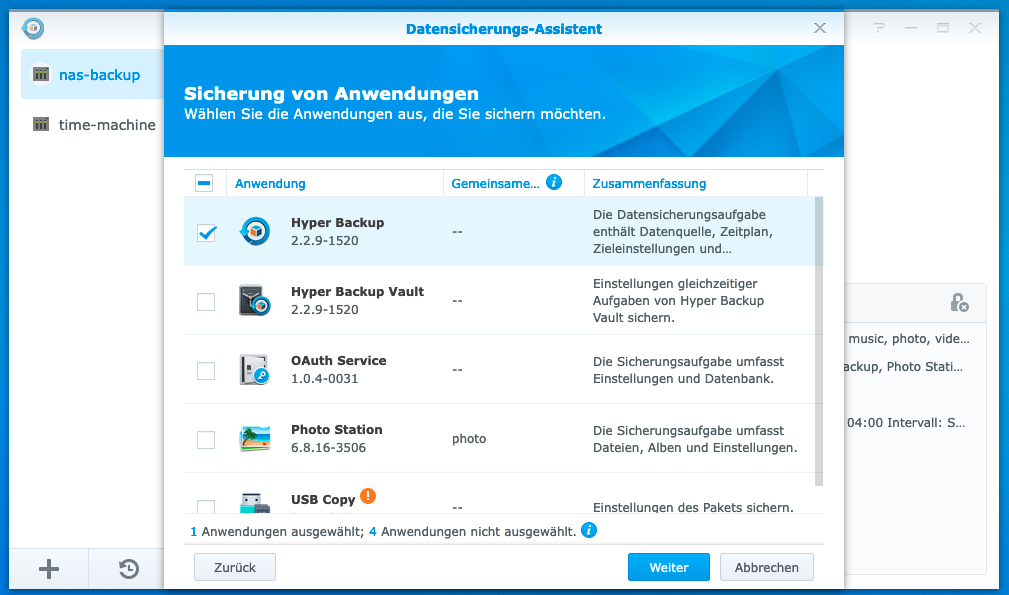Click the Hyper Backup application icon
The height and width of the screenshot is (595, 1009).
254,232
